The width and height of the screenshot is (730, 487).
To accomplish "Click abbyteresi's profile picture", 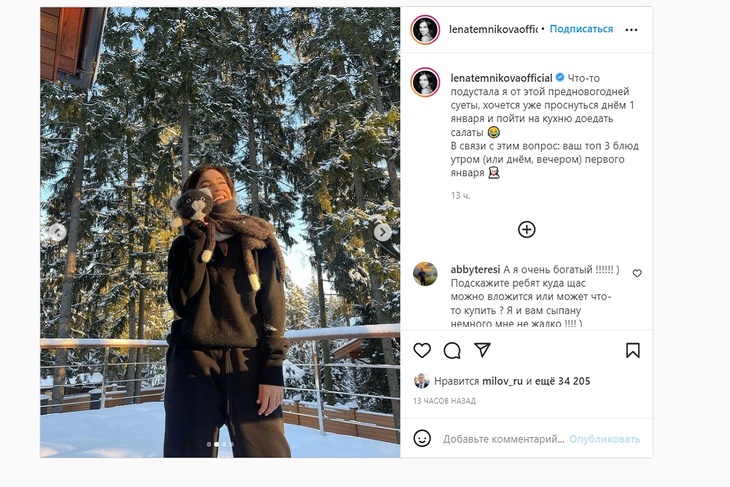I will pos(425,273).
